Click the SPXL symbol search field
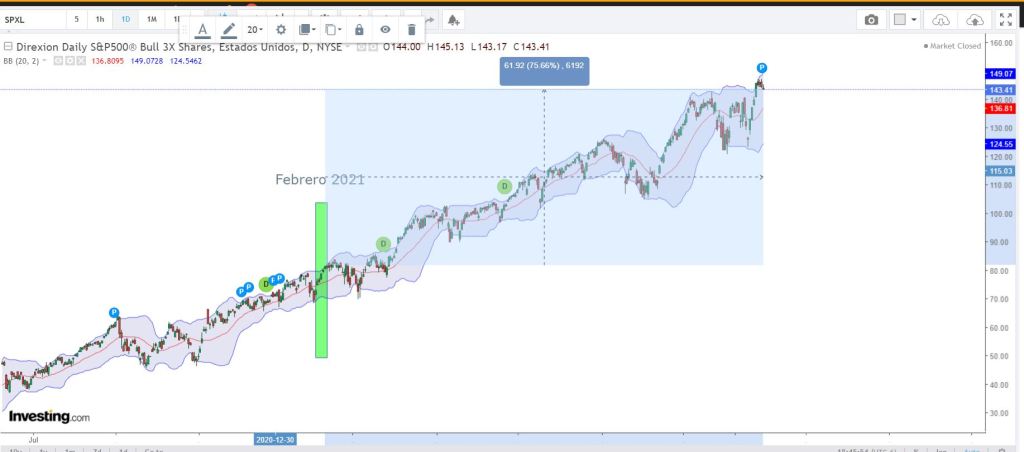The image size is (1024, 452). coord(30,20)
